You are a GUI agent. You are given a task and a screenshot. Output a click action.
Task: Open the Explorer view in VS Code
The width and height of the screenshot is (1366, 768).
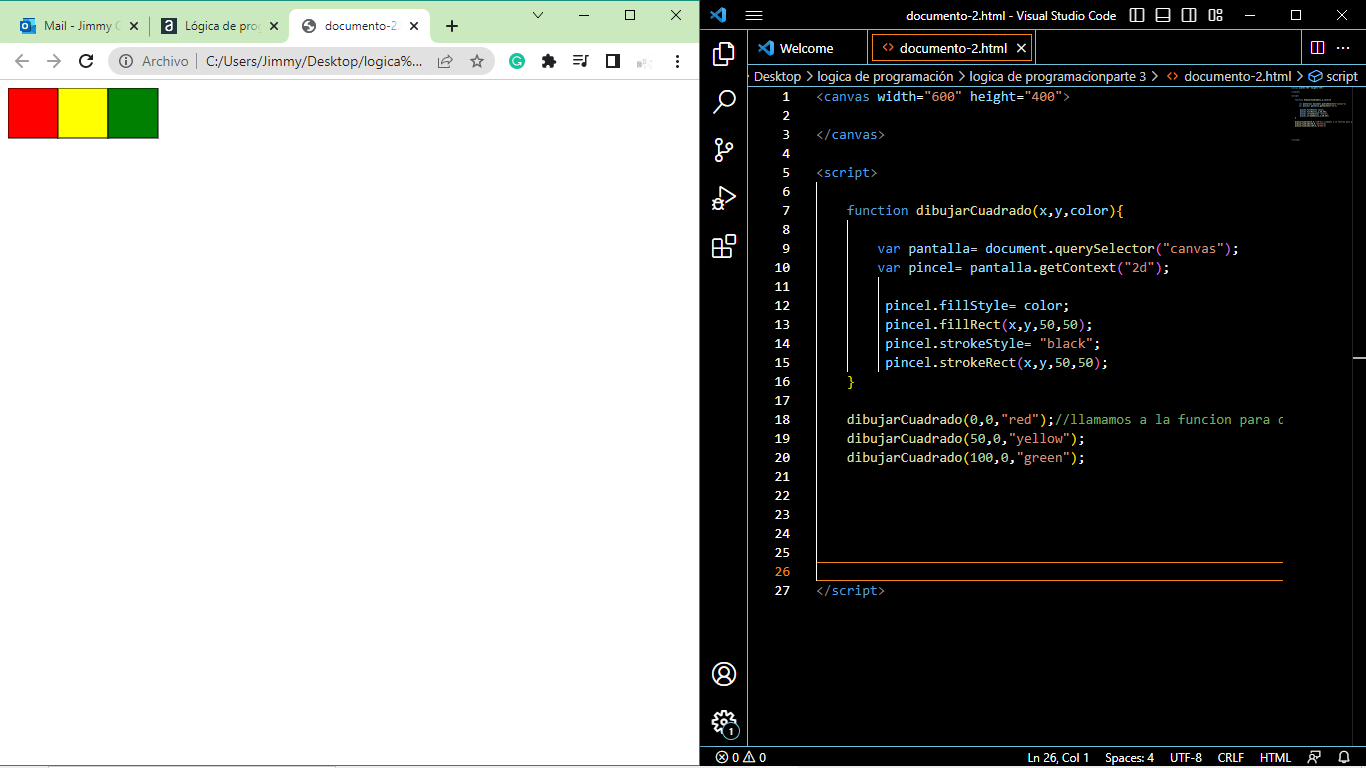click(724, 54)
